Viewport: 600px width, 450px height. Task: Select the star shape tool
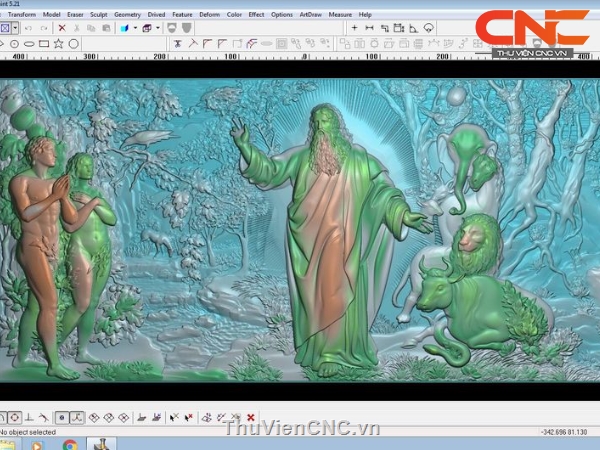pos(59,43)
